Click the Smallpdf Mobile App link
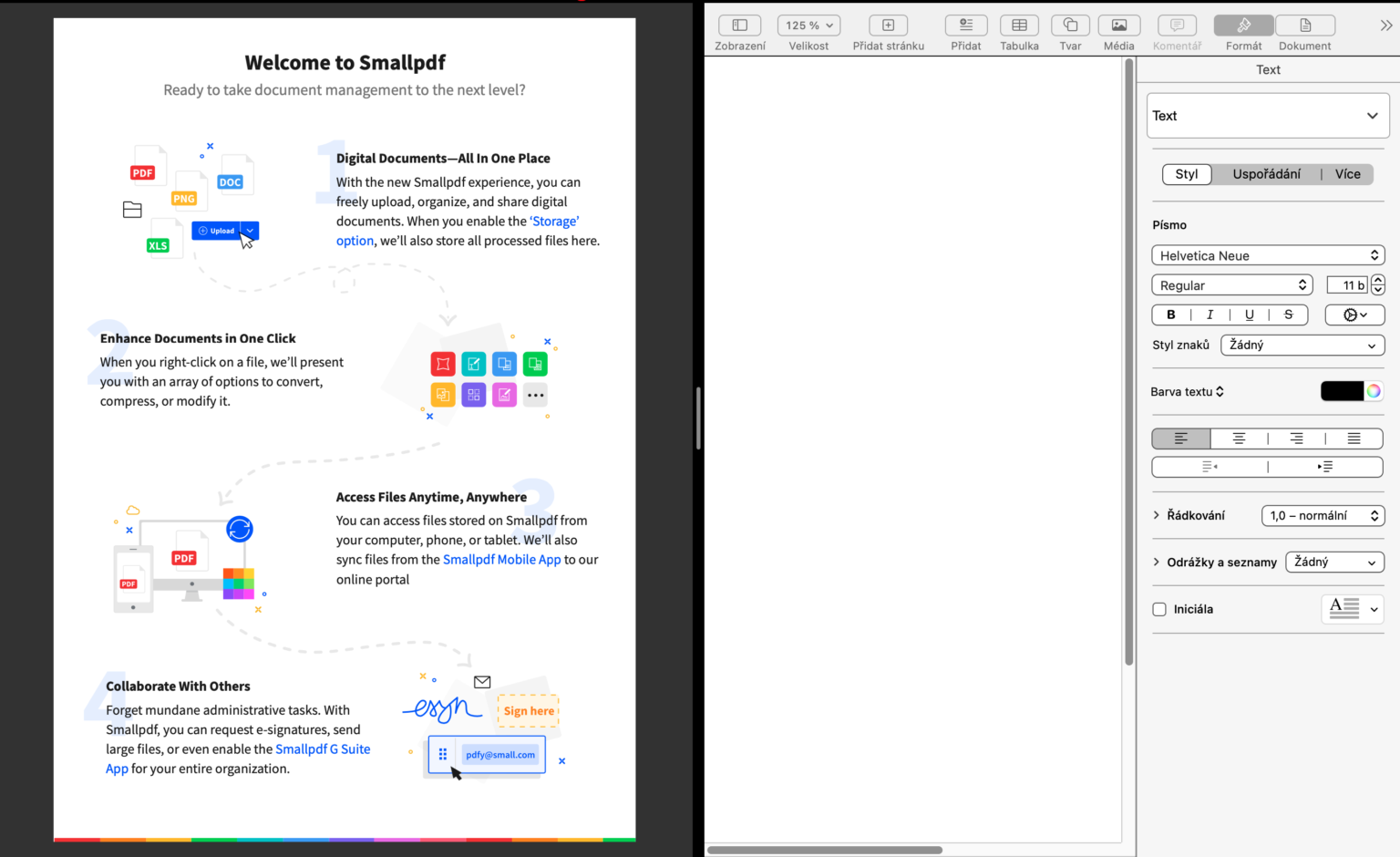This screenshot has width=1400, height=857. coord(501,559)
